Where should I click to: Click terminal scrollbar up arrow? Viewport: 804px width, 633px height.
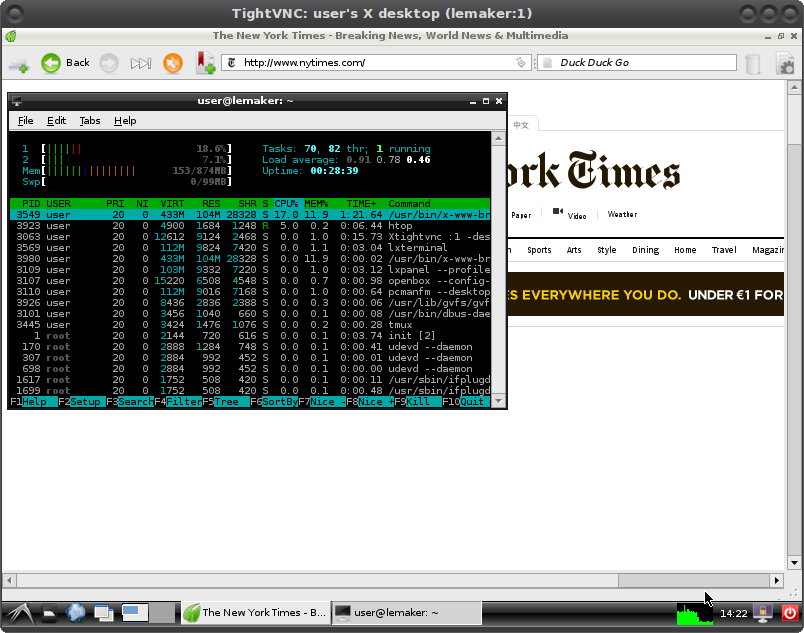click(498, 138)
